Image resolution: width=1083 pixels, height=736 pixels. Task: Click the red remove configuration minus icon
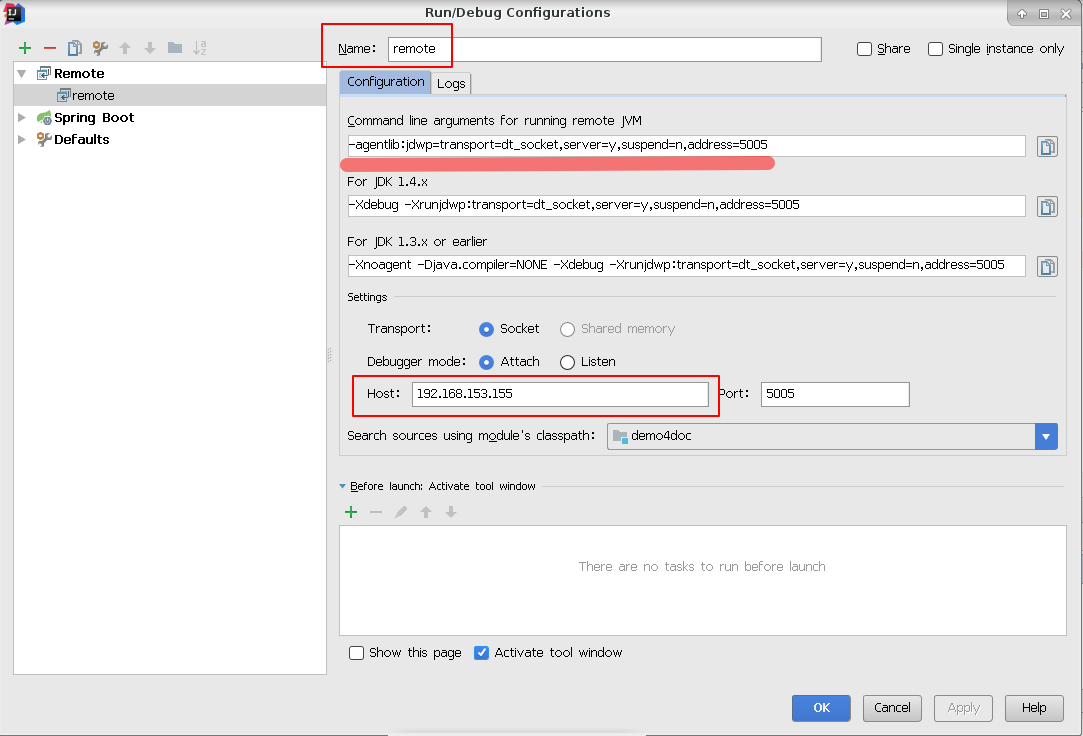[50, 48]
